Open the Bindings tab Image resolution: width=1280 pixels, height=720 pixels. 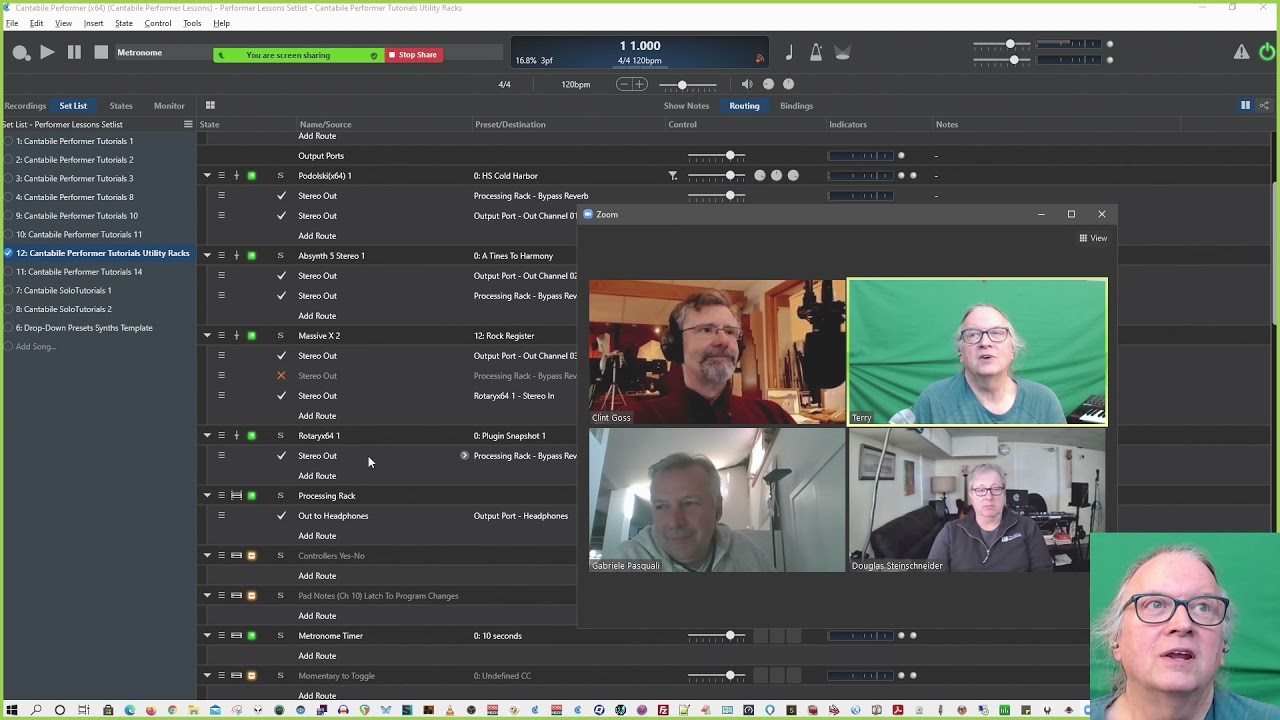click(796, 105)
